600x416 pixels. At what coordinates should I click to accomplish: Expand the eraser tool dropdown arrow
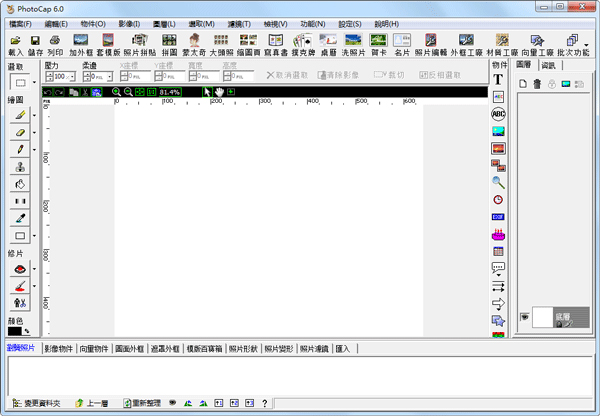(x=34, y=132)
